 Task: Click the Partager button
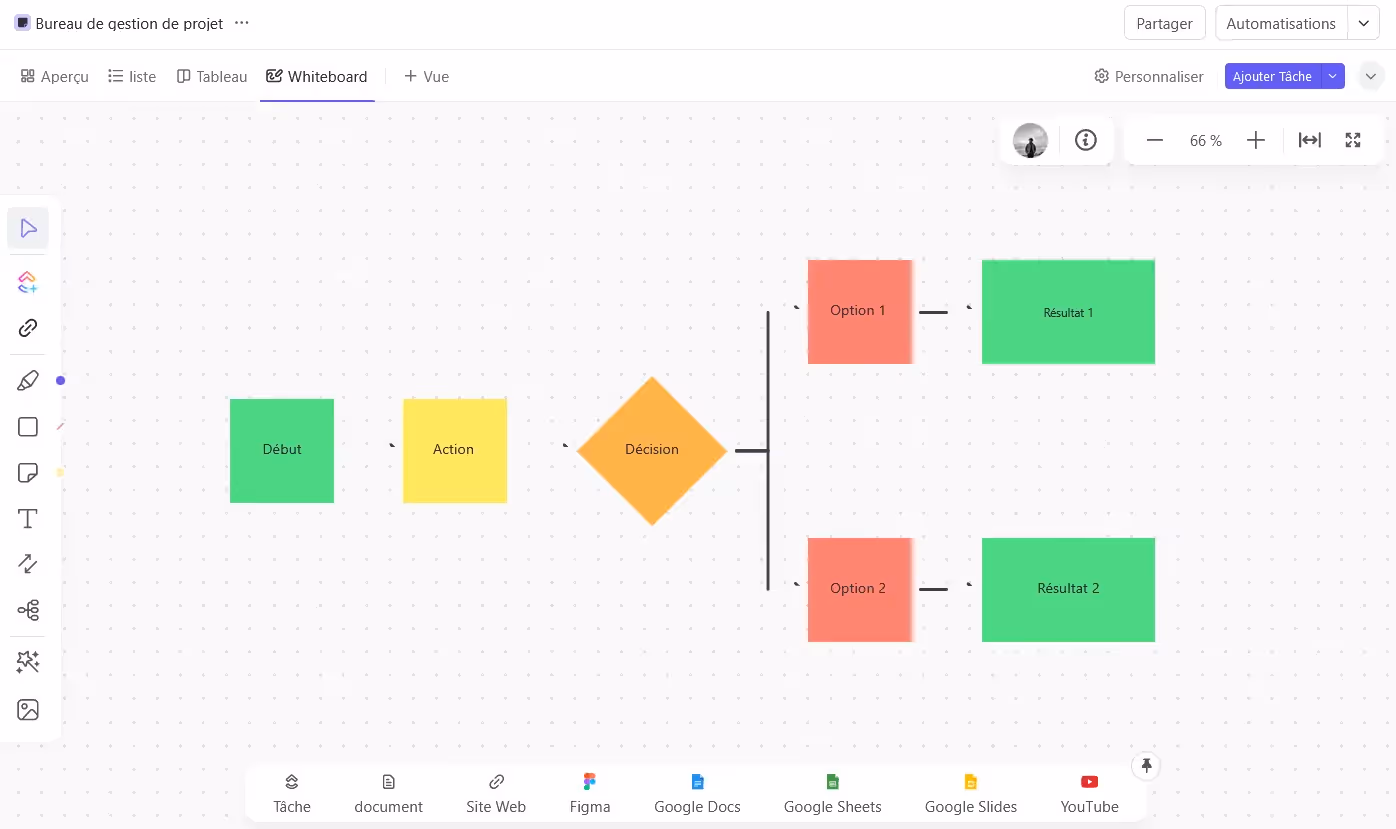coord(1164,22)
